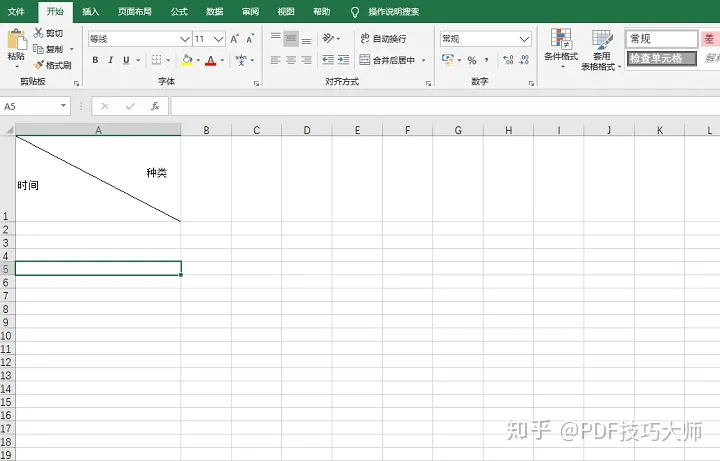Click the Cut (剪切) scissors icon
This screenshot has width=720, height=461.
(39, 33)
